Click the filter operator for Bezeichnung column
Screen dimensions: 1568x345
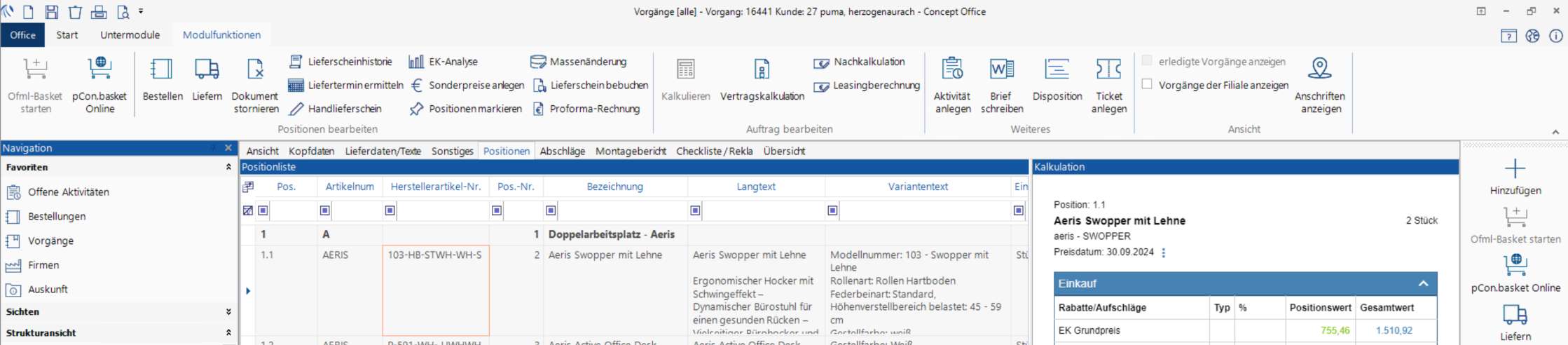tap(551, 210)
